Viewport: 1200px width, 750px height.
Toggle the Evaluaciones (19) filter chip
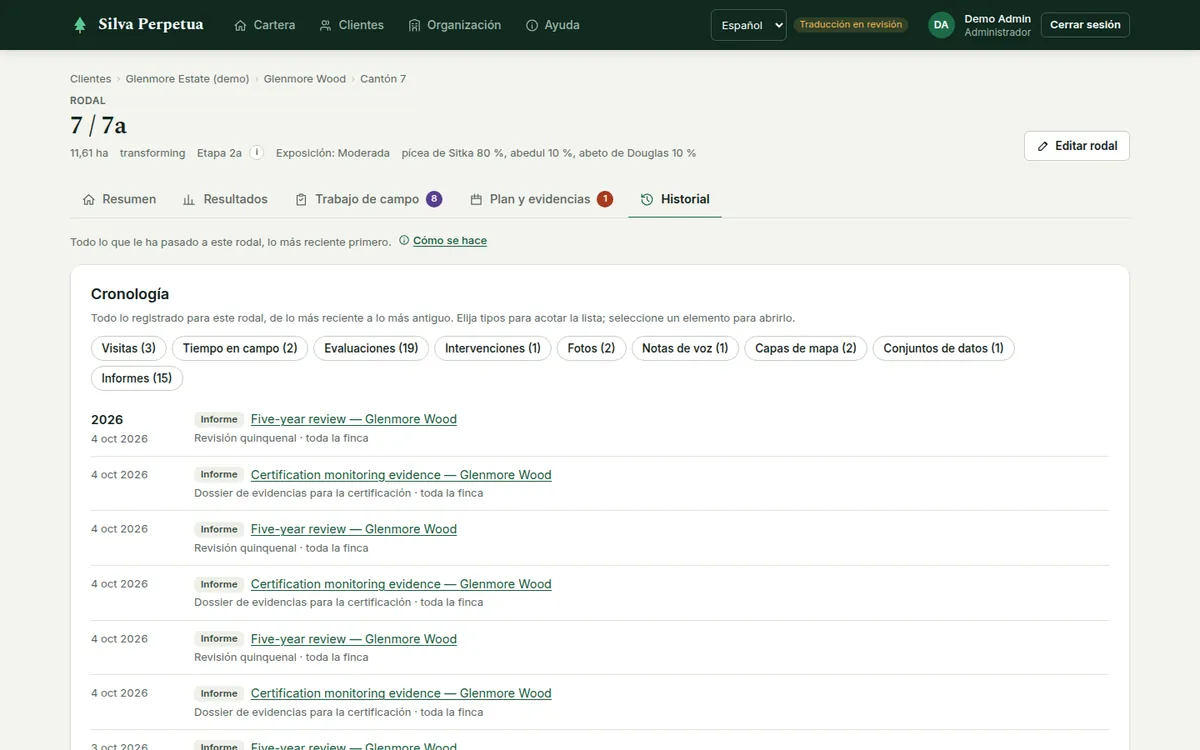coord(371,348)
